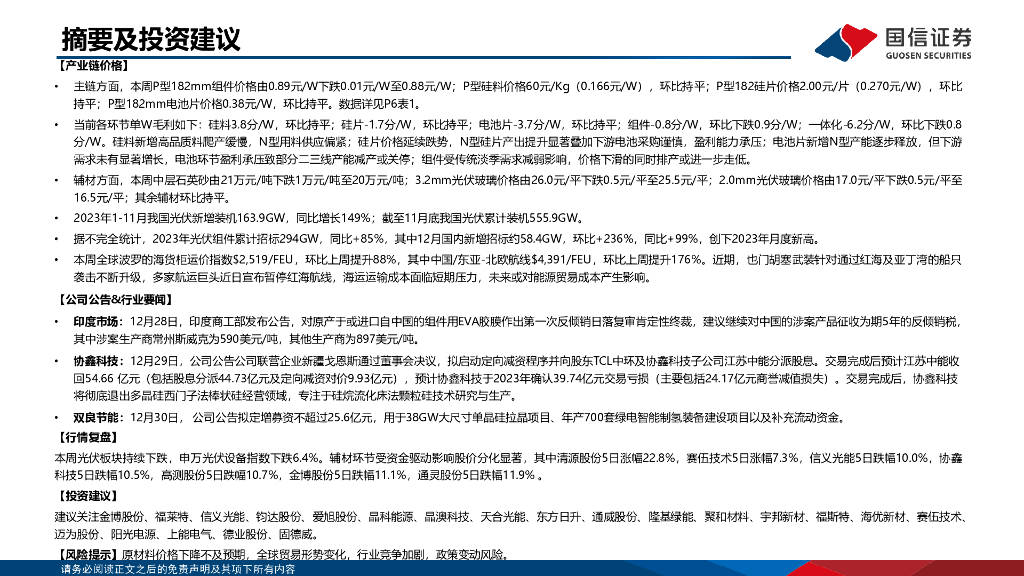
Task: Click the bold label 印度市场
Action: (96, 321)
